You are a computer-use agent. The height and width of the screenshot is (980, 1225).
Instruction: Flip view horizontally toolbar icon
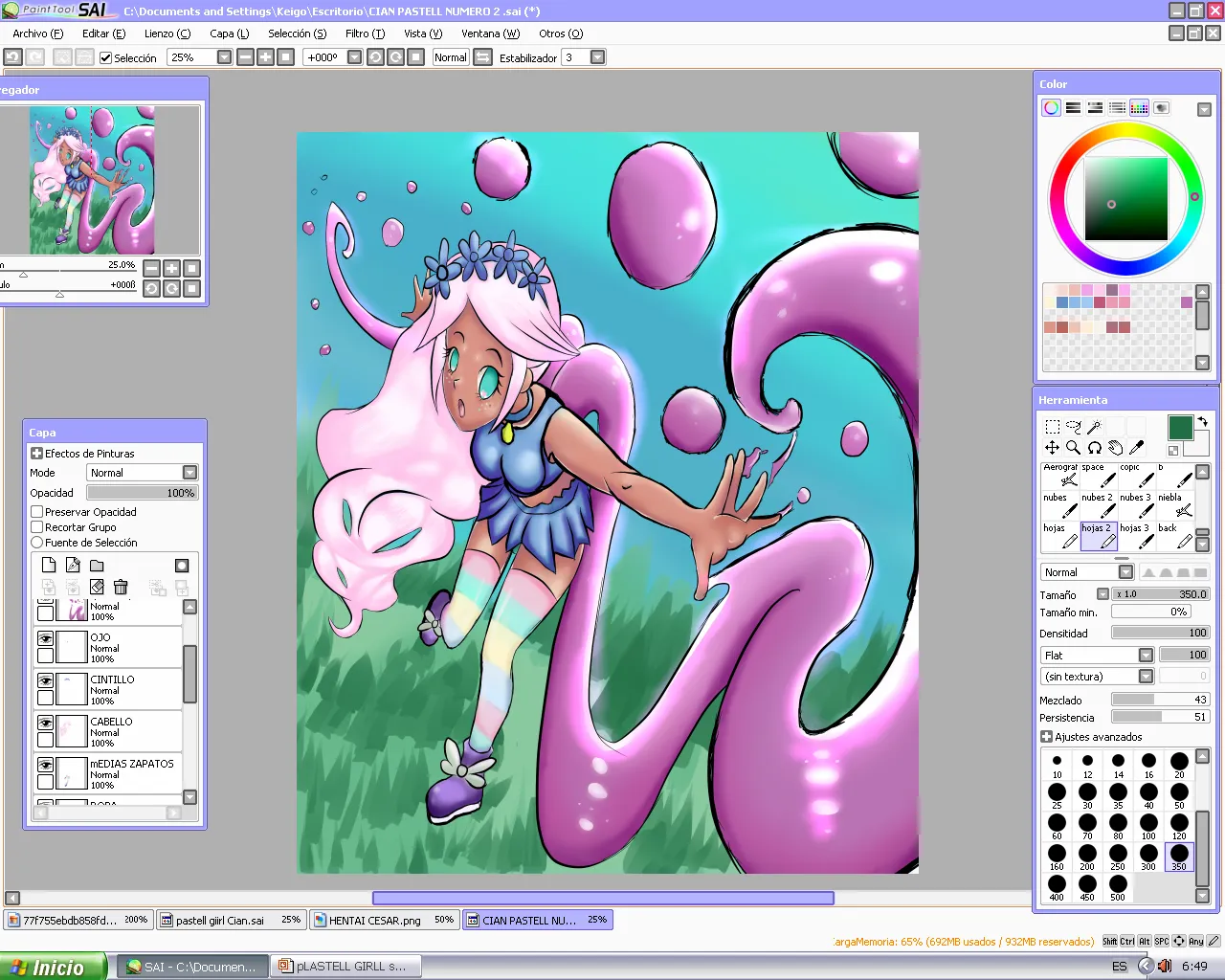pyautogui.click(x=483, y=57)
